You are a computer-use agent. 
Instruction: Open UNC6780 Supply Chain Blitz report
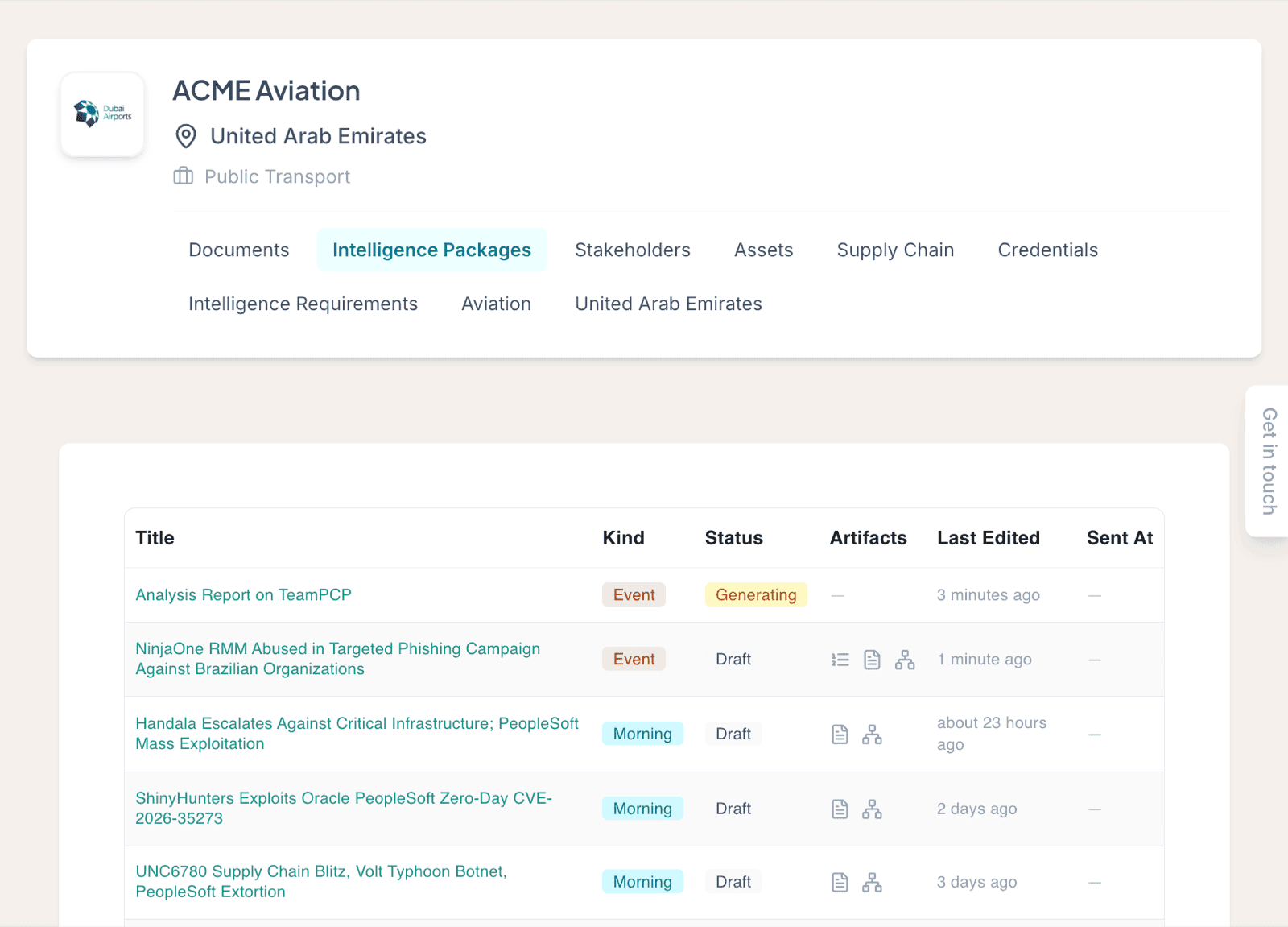321,882
